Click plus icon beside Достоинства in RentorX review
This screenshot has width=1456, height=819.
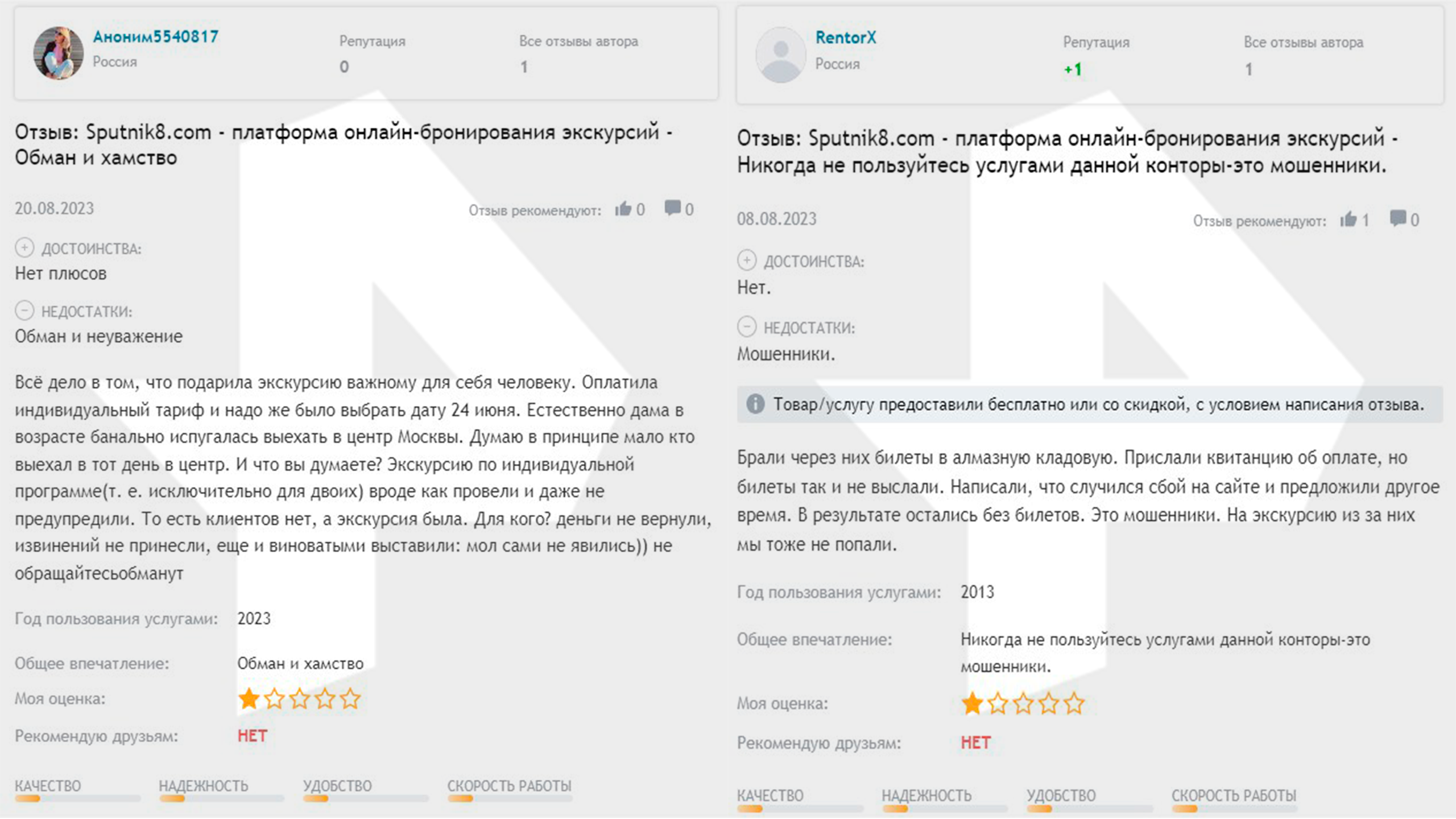coord(747,260)
